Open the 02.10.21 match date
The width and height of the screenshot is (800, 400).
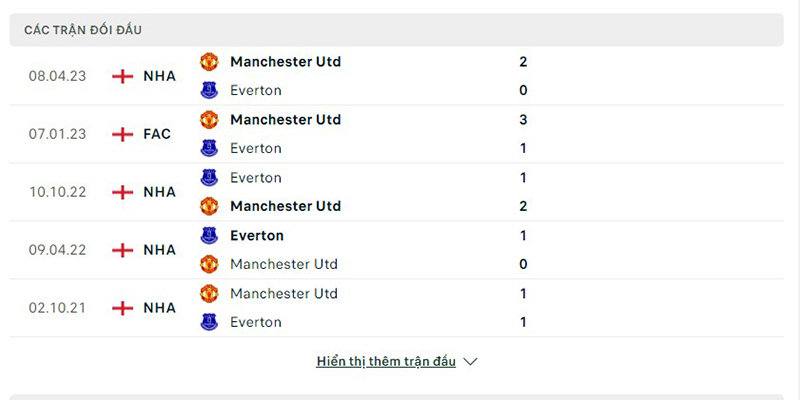[x=56, y=308]
